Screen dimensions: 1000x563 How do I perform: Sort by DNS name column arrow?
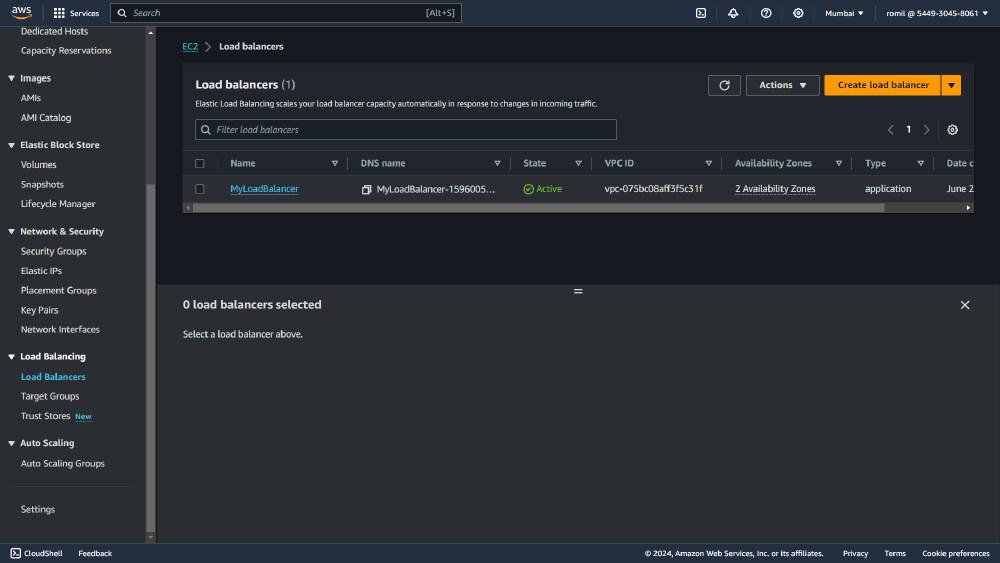coord(497,163)
